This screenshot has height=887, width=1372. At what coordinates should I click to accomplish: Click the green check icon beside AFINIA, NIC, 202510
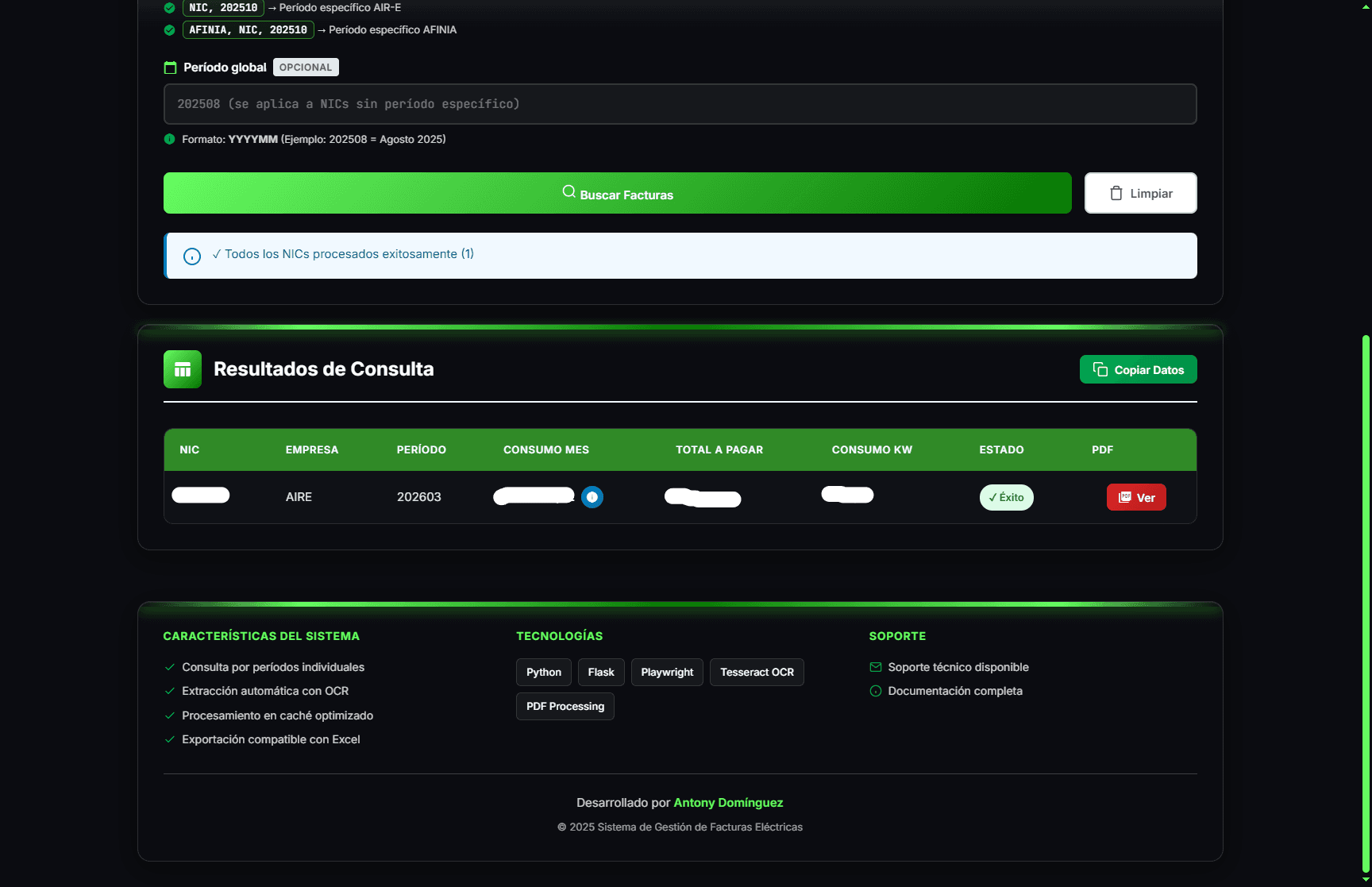(x=169, y=30)
